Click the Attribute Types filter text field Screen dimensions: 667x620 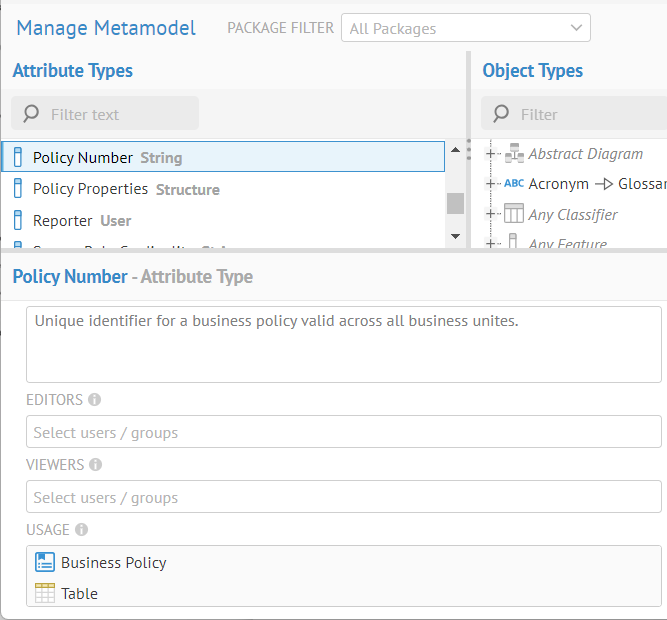(115, 114)
